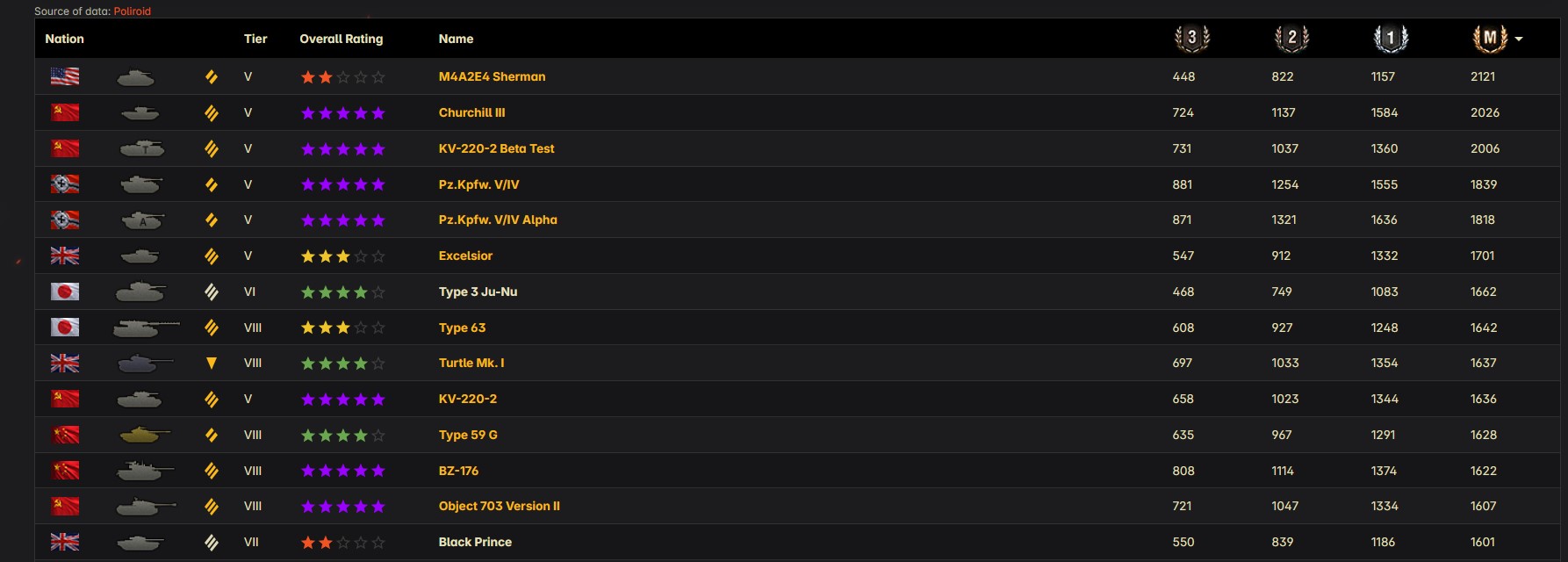Click two-star rating for Black Prince
Screen dimensions: 1568x562
[342, 543]
